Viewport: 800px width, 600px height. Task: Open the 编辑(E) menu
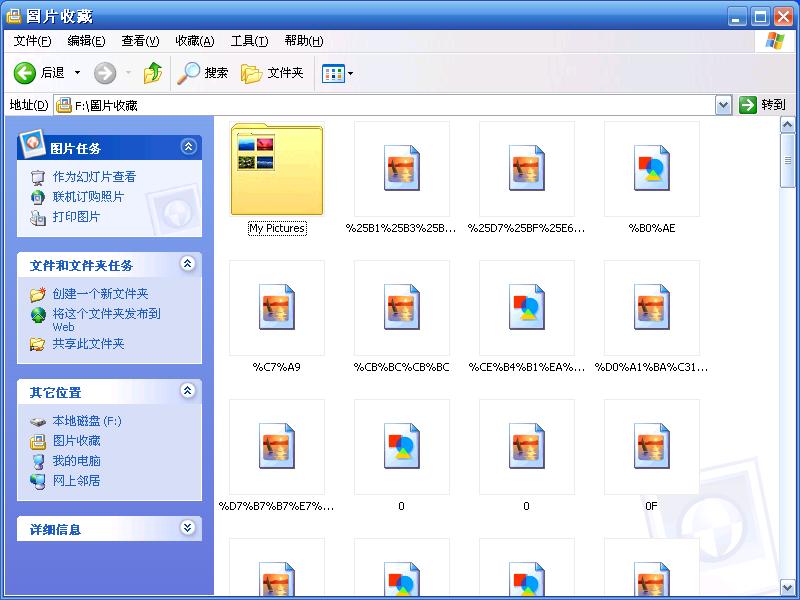click(86, 41)
